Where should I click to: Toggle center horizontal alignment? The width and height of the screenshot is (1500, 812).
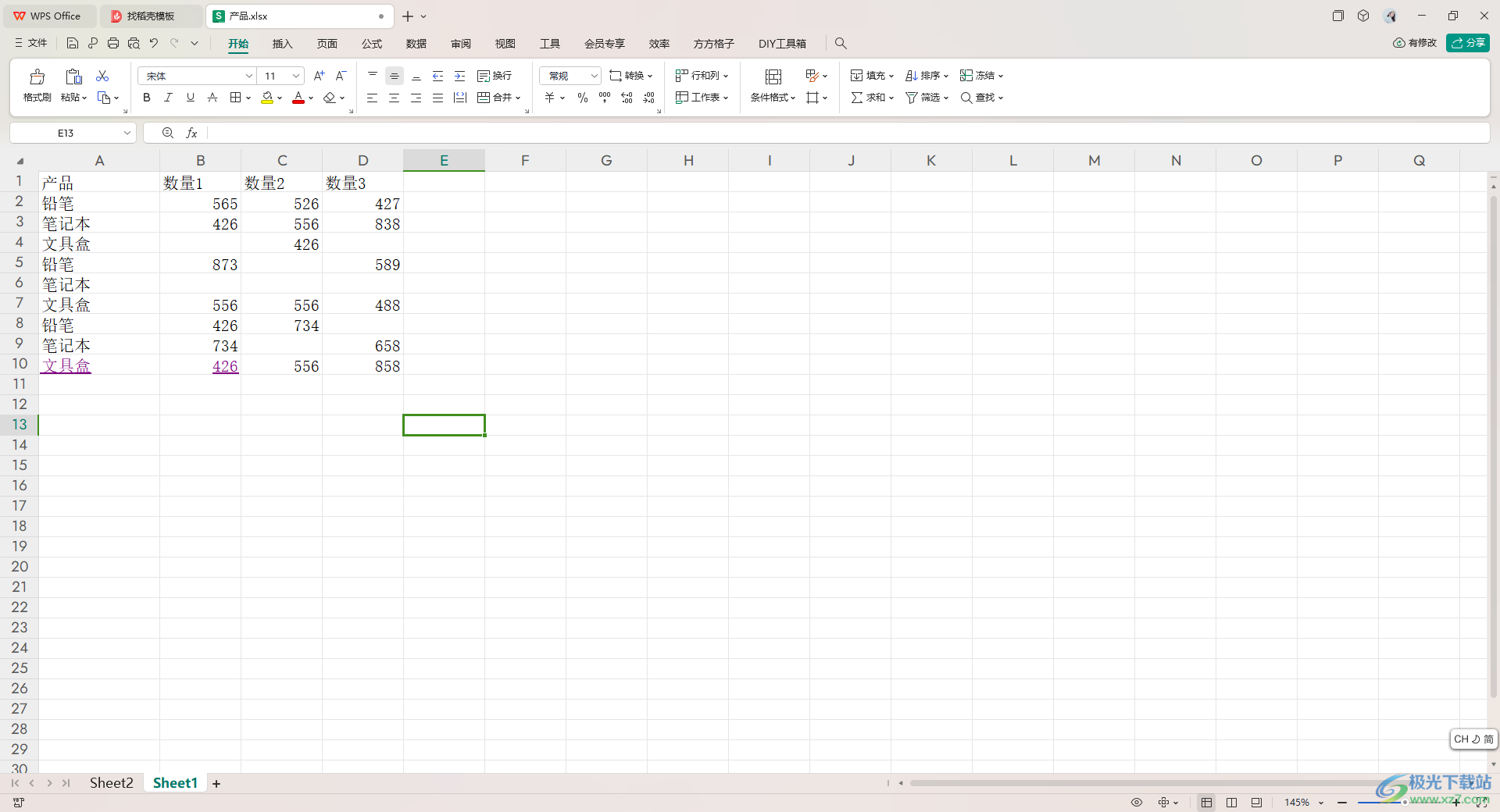pyautogui.click(x=395, y=98)
